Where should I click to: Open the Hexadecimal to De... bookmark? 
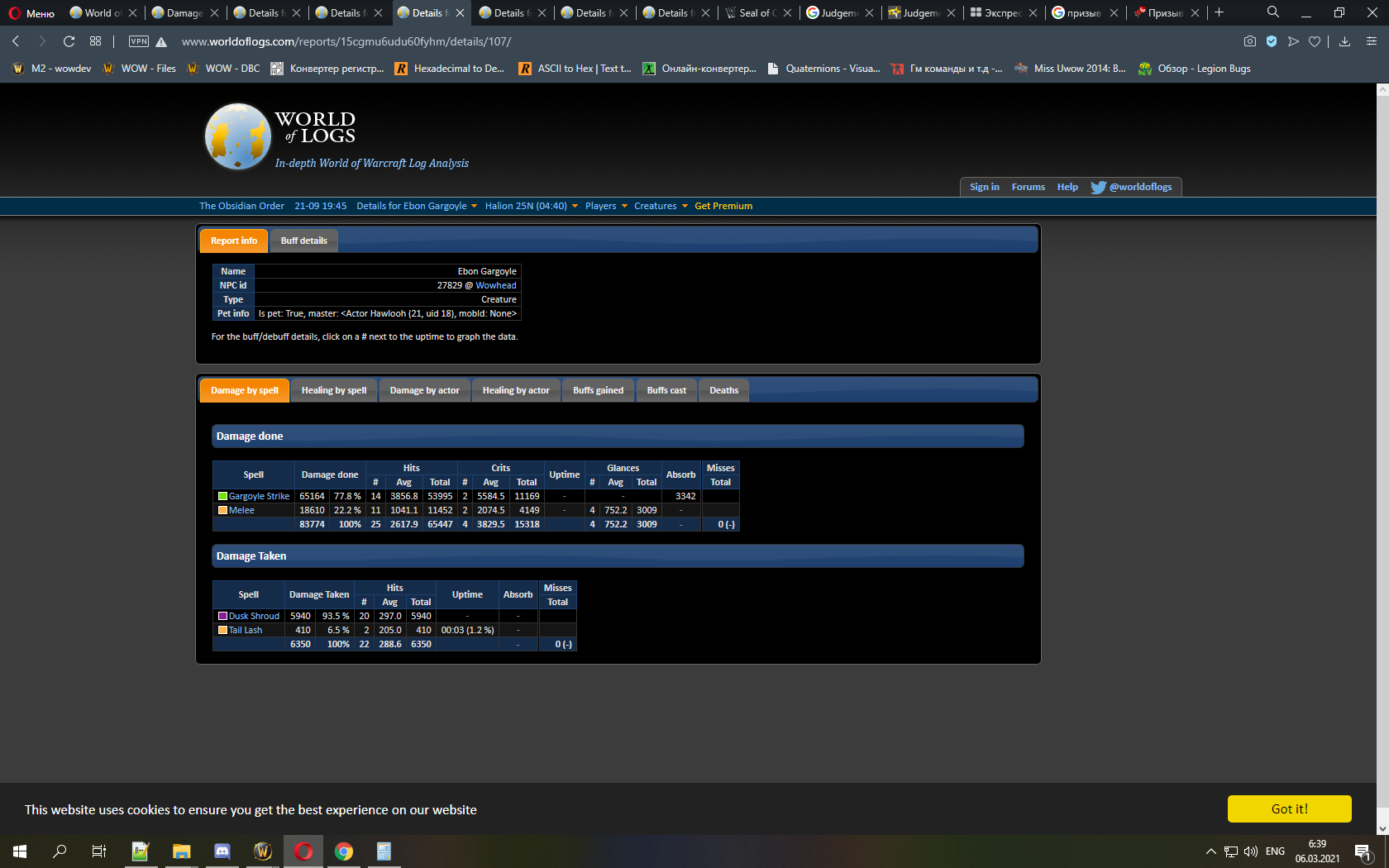point(450,69)
